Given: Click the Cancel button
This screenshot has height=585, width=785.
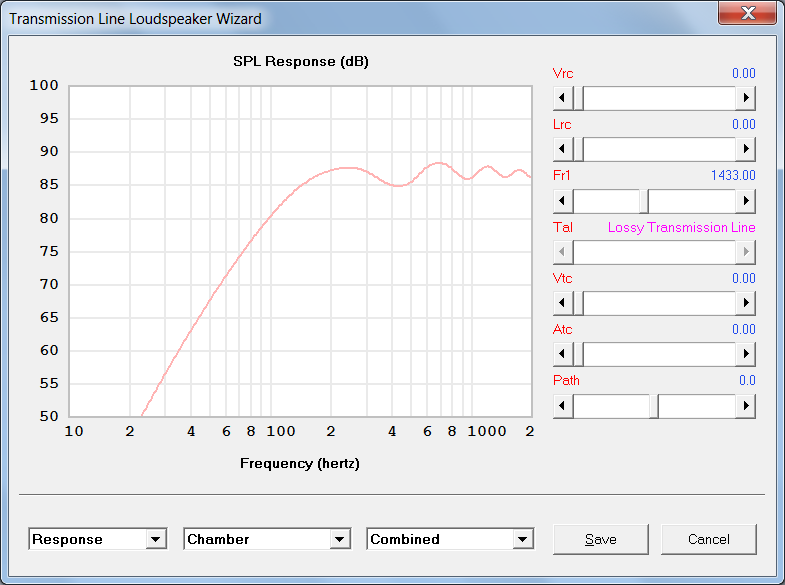Looking at the screenshot, I should 708,539.
